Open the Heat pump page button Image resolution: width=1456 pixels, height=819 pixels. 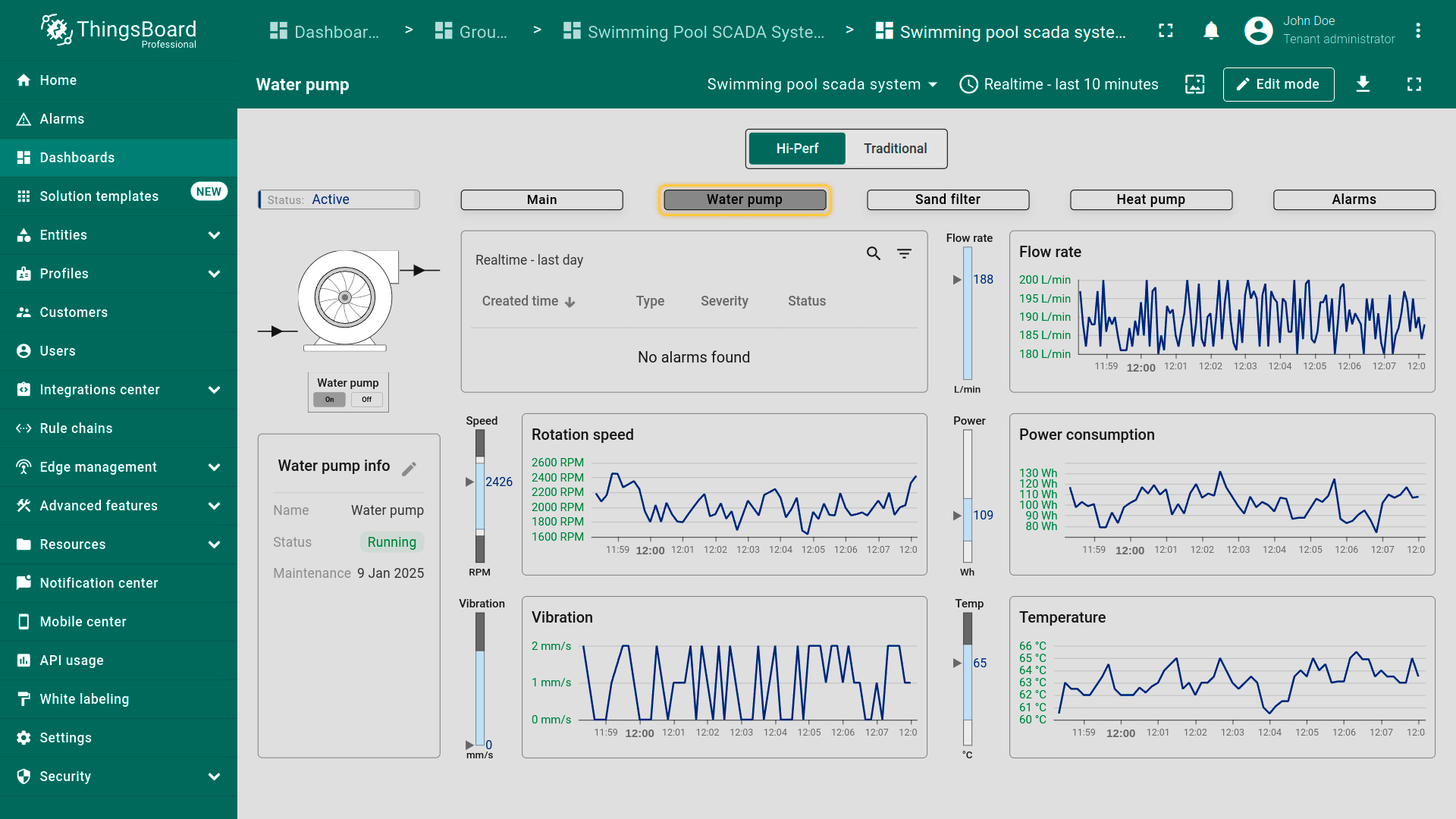[x=1150, y=199]
